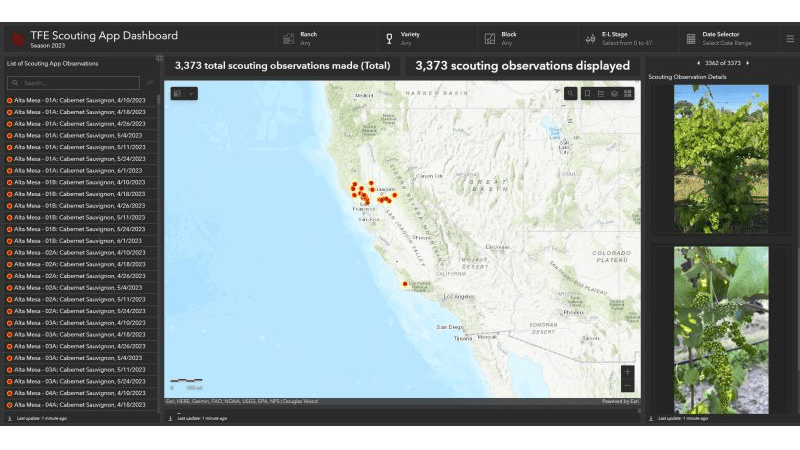Open the map search tool
Viewport: 800px width, 450px height.
[x=570, y=93]
